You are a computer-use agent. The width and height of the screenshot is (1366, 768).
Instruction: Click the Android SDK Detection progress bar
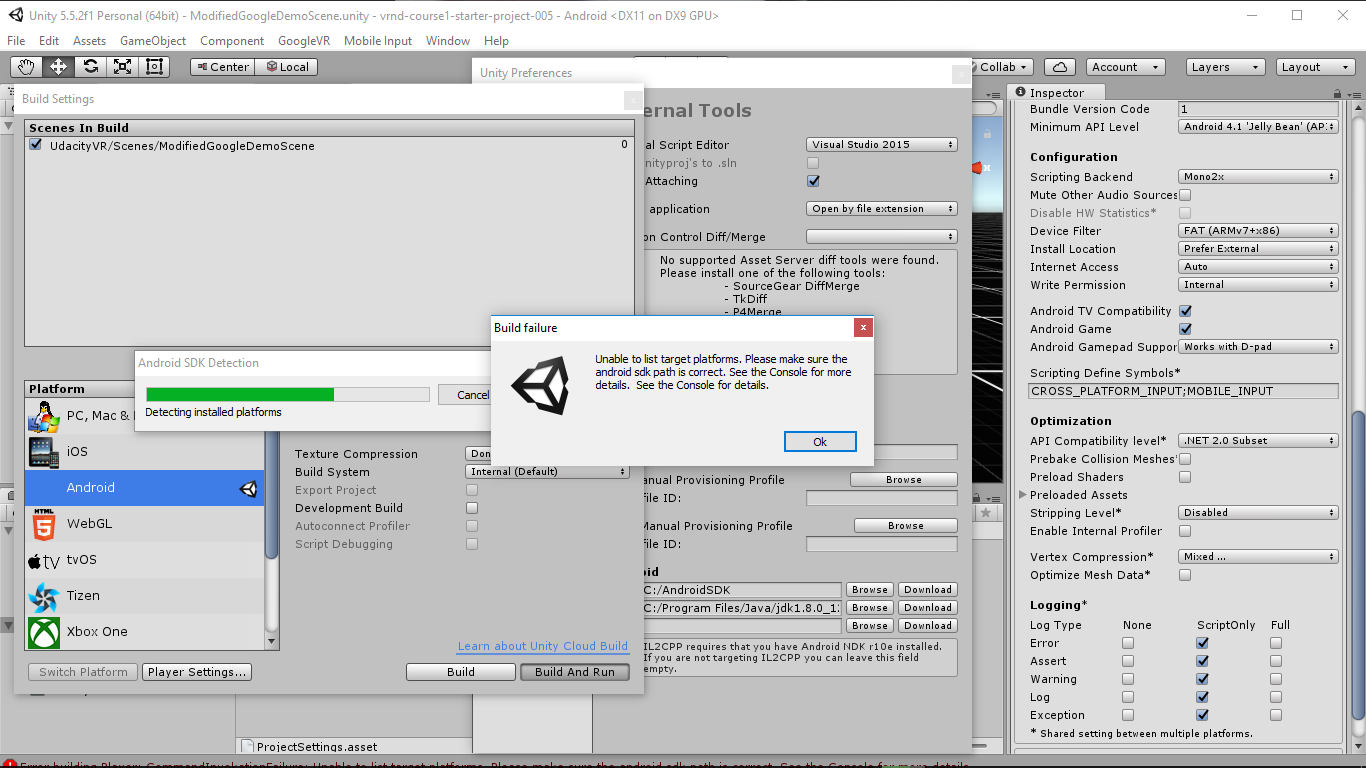288,394
